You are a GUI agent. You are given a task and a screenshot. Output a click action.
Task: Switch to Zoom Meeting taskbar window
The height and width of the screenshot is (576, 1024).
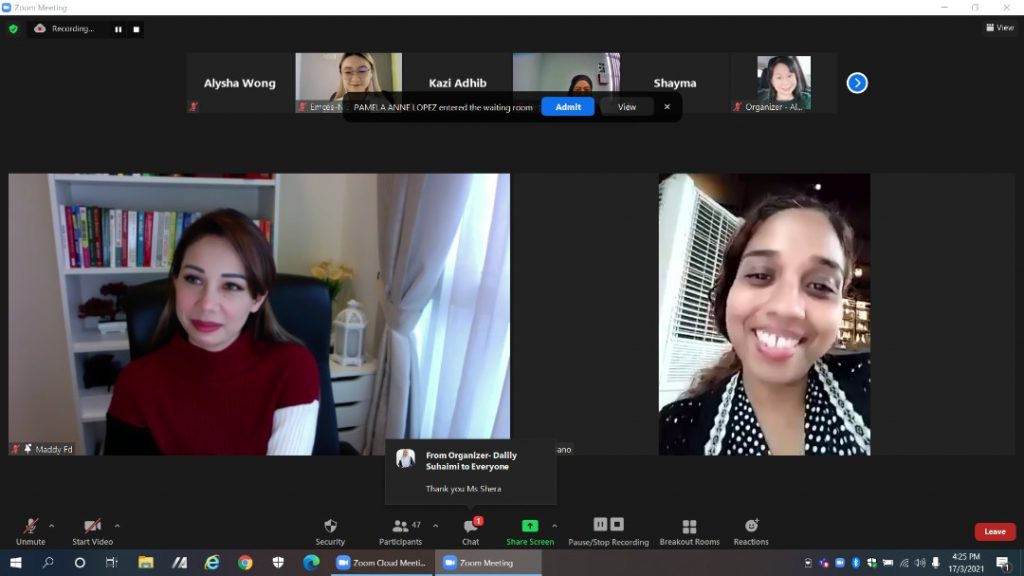tap(488, 562)
